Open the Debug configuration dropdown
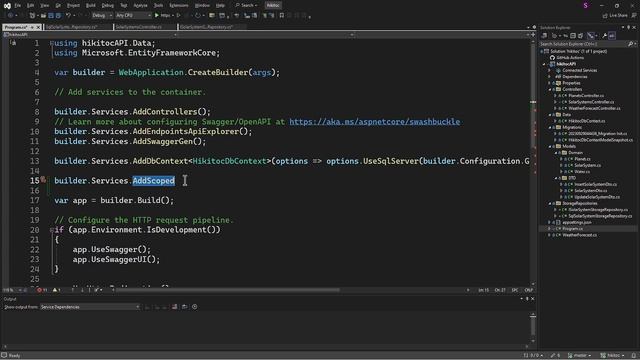Viewport: 640px width, 360px height. pyautogui.click(x=102, y=16)
